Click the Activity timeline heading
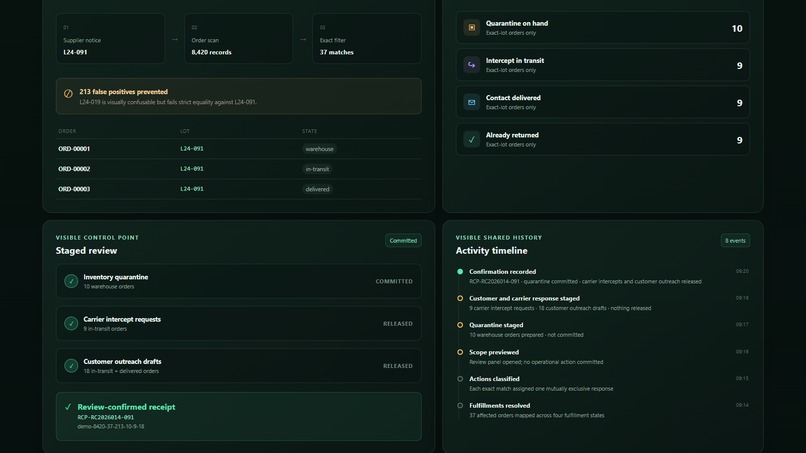 [x=491, y=251]
